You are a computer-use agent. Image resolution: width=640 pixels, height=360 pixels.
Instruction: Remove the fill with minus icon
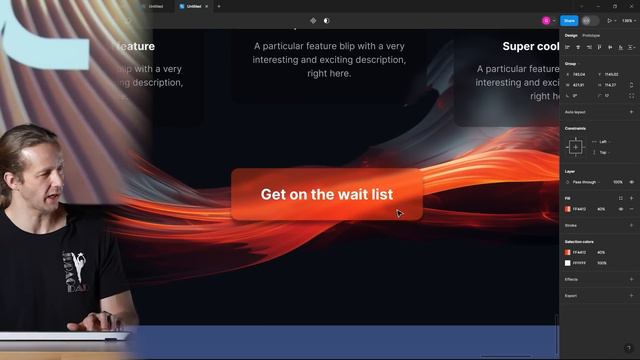(x=631, y=209)
